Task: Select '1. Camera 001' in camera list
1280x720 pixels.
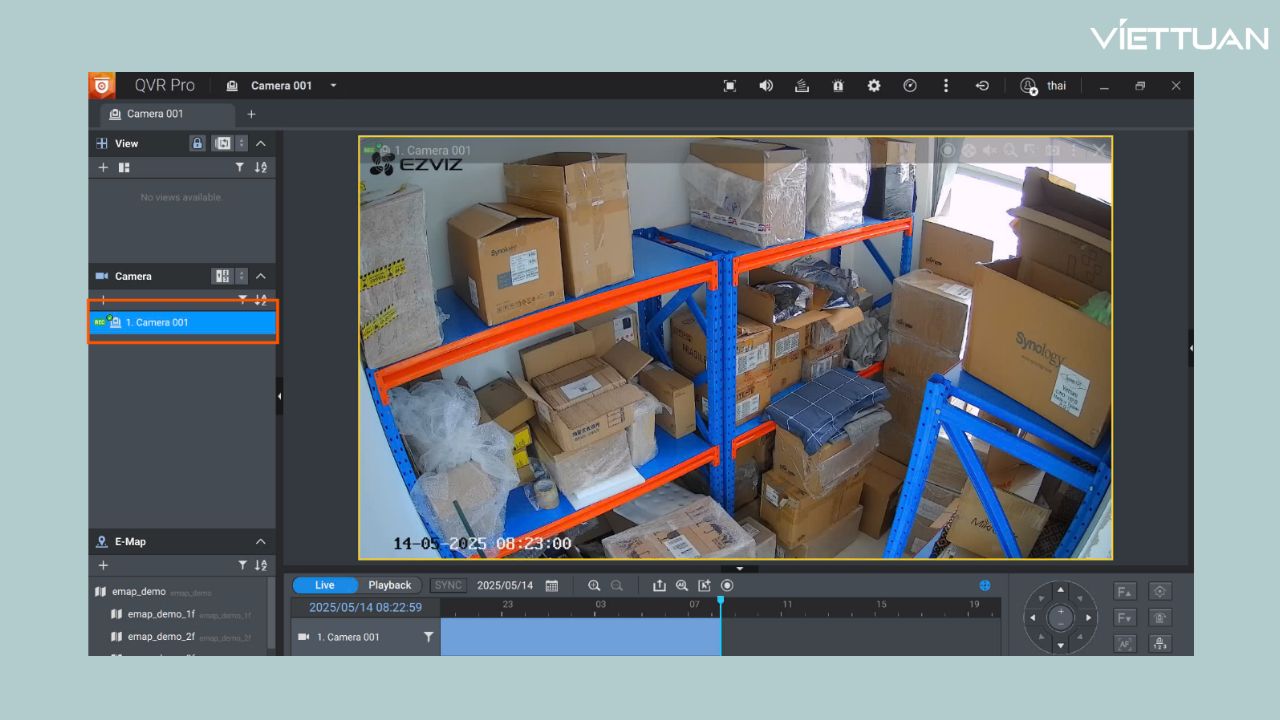Action: pos(183,322)
